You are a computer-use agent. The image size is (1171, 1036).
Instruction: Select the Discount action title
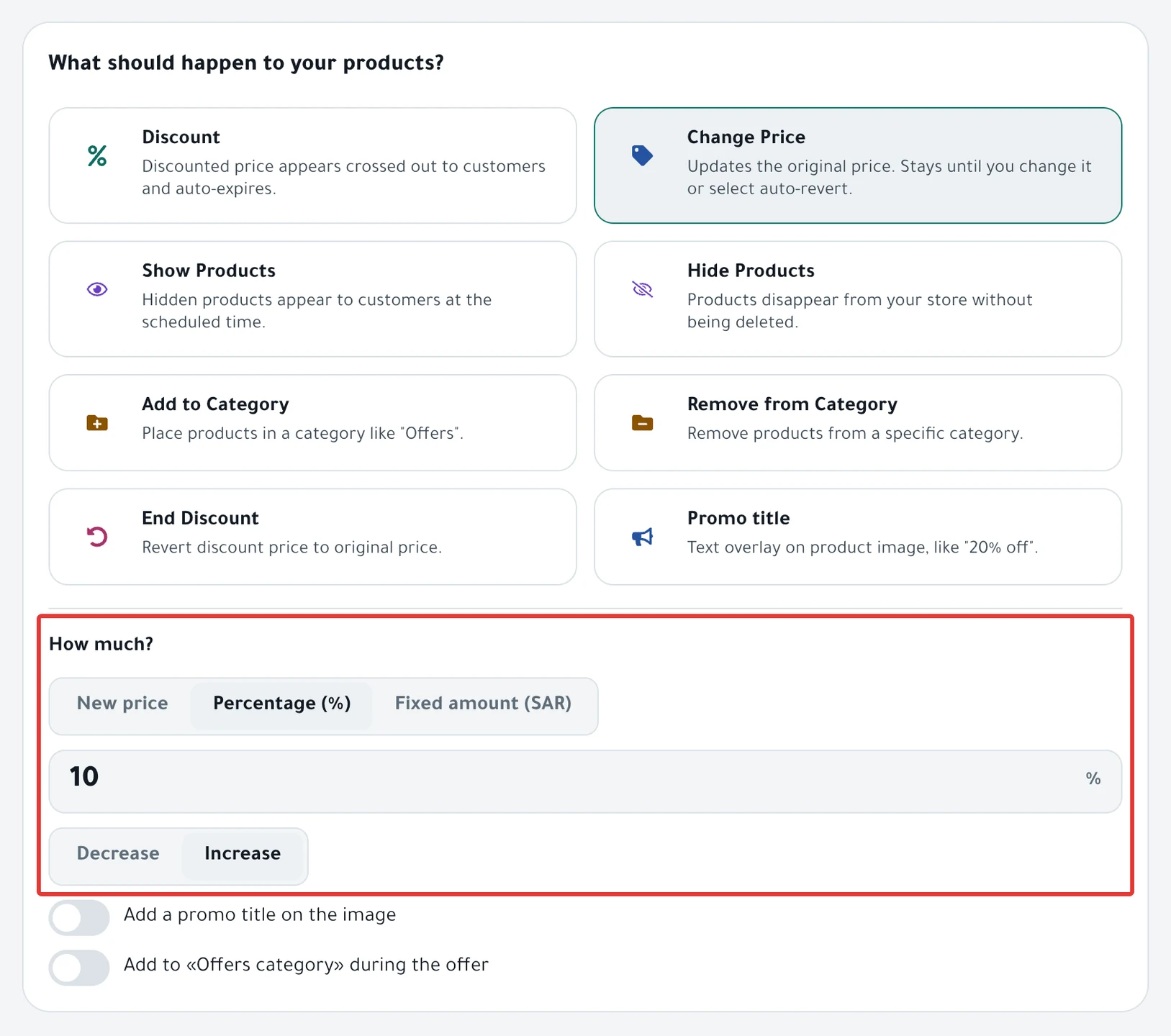(x=181, y=137)
